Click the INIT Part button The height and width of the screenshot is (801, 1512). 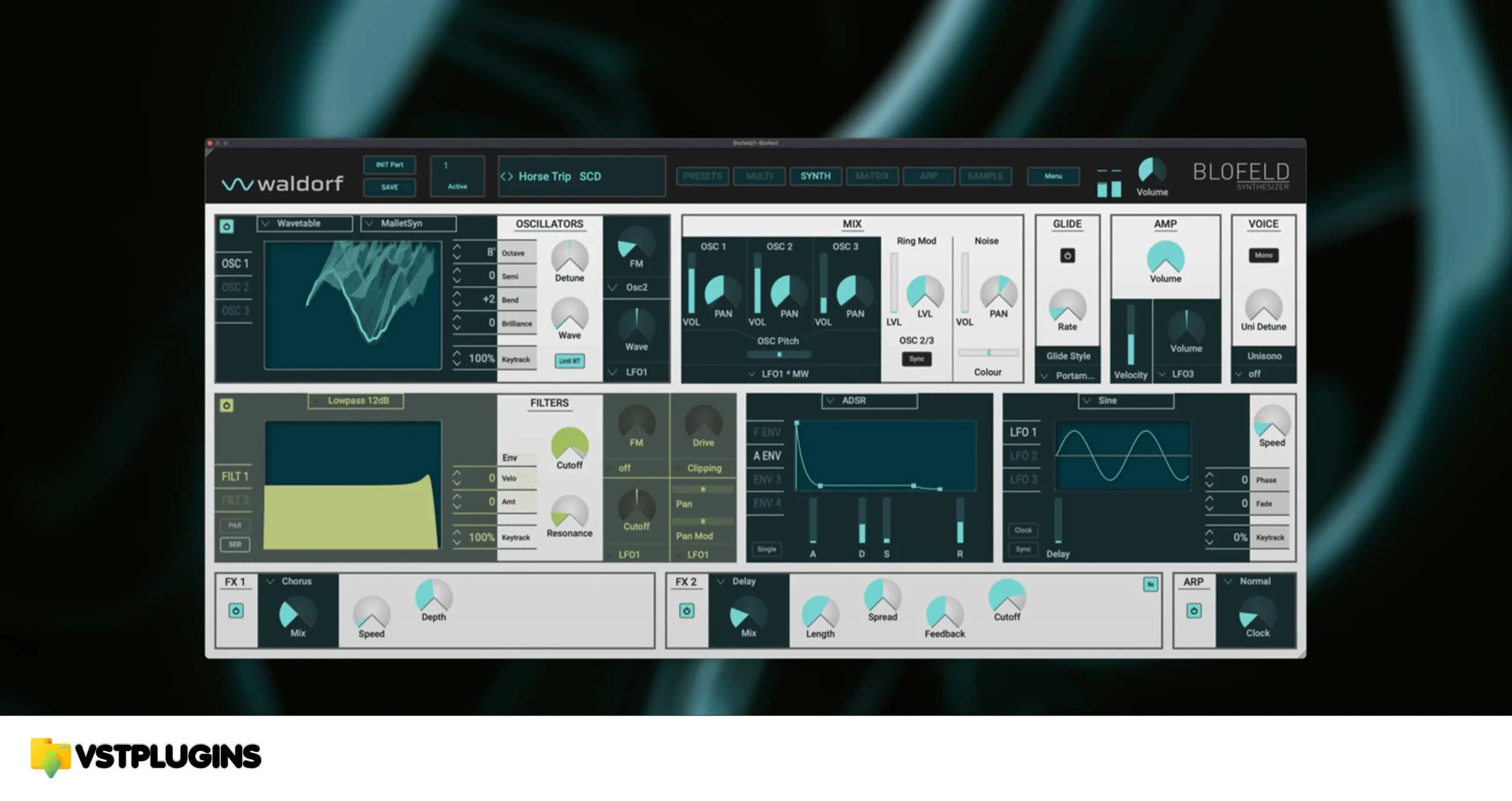(389, 165)
